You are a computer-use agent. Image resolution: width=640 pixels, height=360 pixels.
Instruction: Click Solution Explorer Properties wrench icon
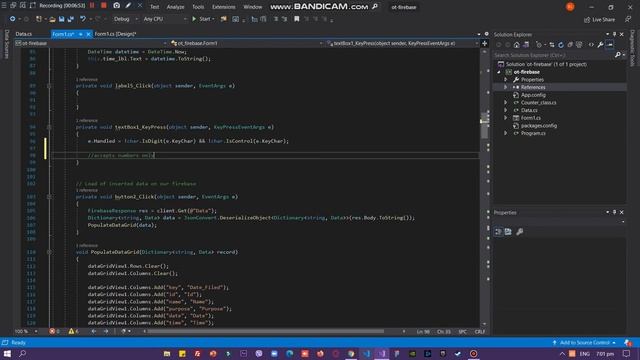pos(600,45)
